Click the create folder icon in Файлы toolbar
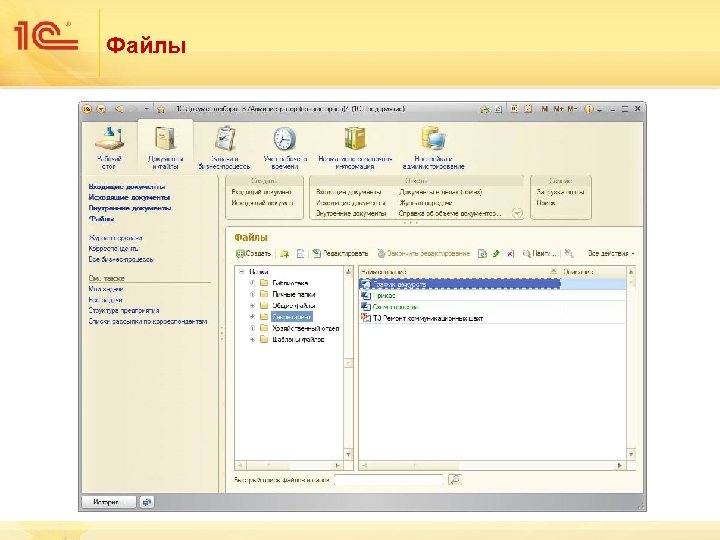This screenshot has height=540, width=720. click(x=285, y=253)
